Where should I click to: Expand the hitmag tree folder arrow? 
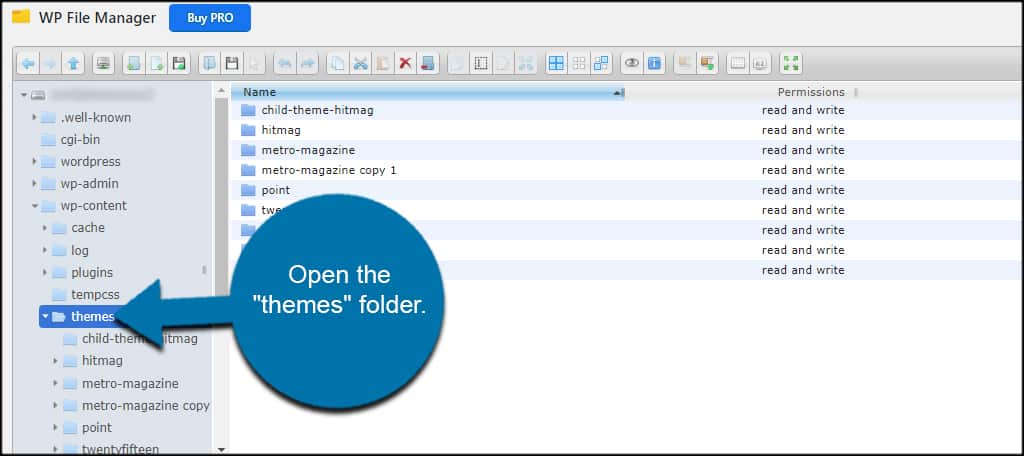coord(56,361)
